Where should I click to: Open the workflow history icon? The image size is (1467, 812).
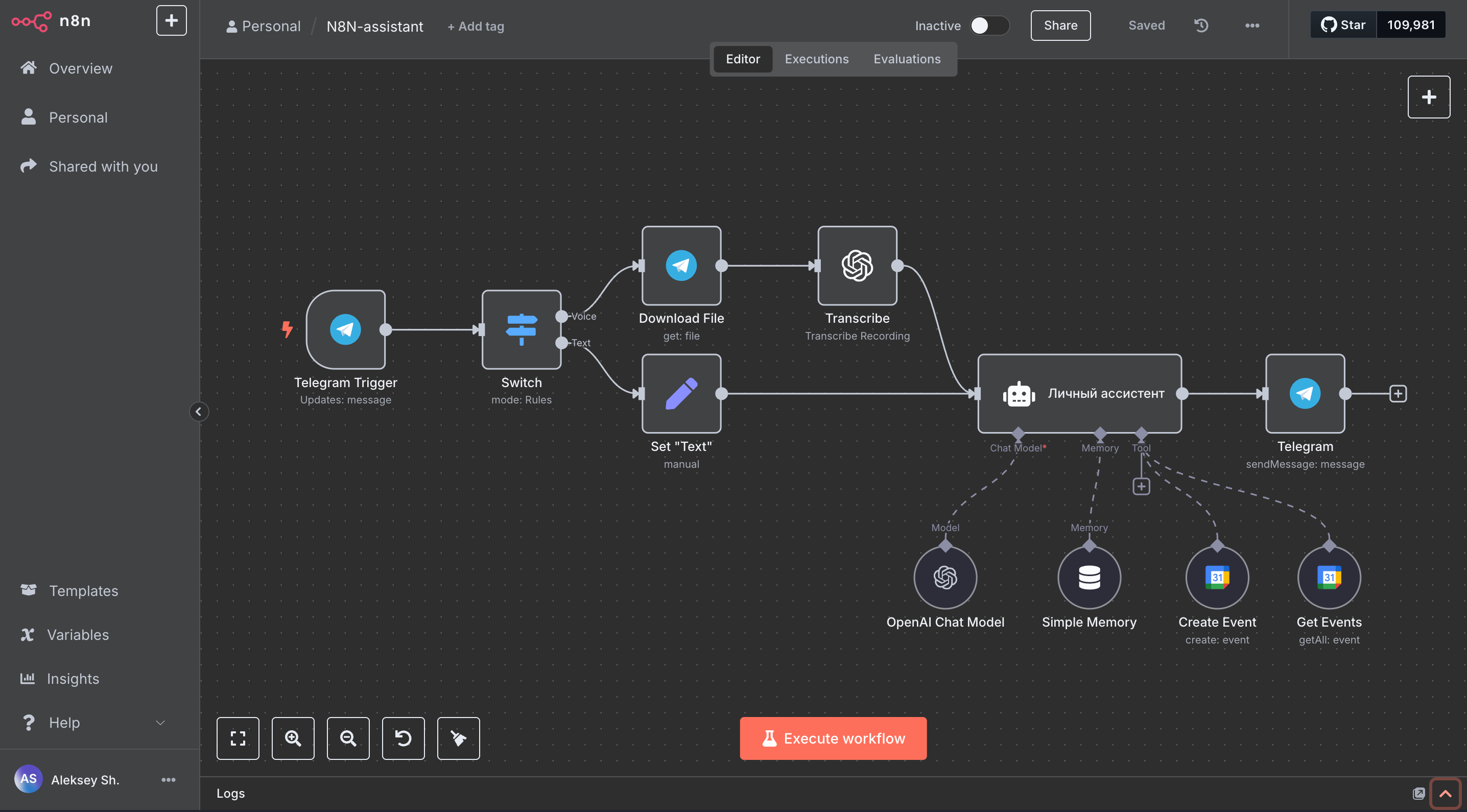click(x=1201, y=25)
